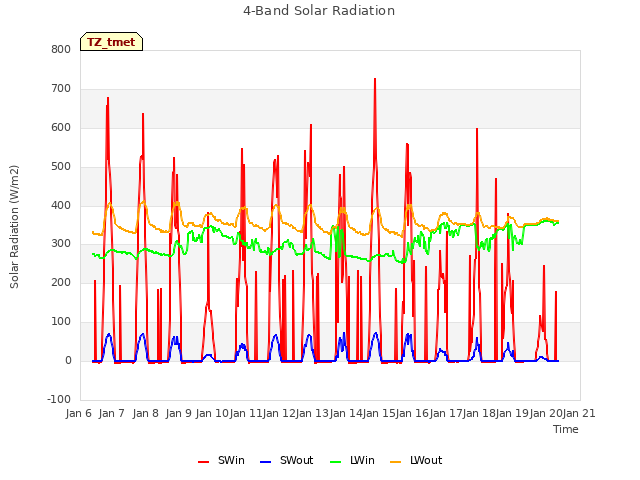This screenshot has height=480, width=640.
Task: Click the Solar Radiation (W/m2) axis label
Action: tap(14, 227)
